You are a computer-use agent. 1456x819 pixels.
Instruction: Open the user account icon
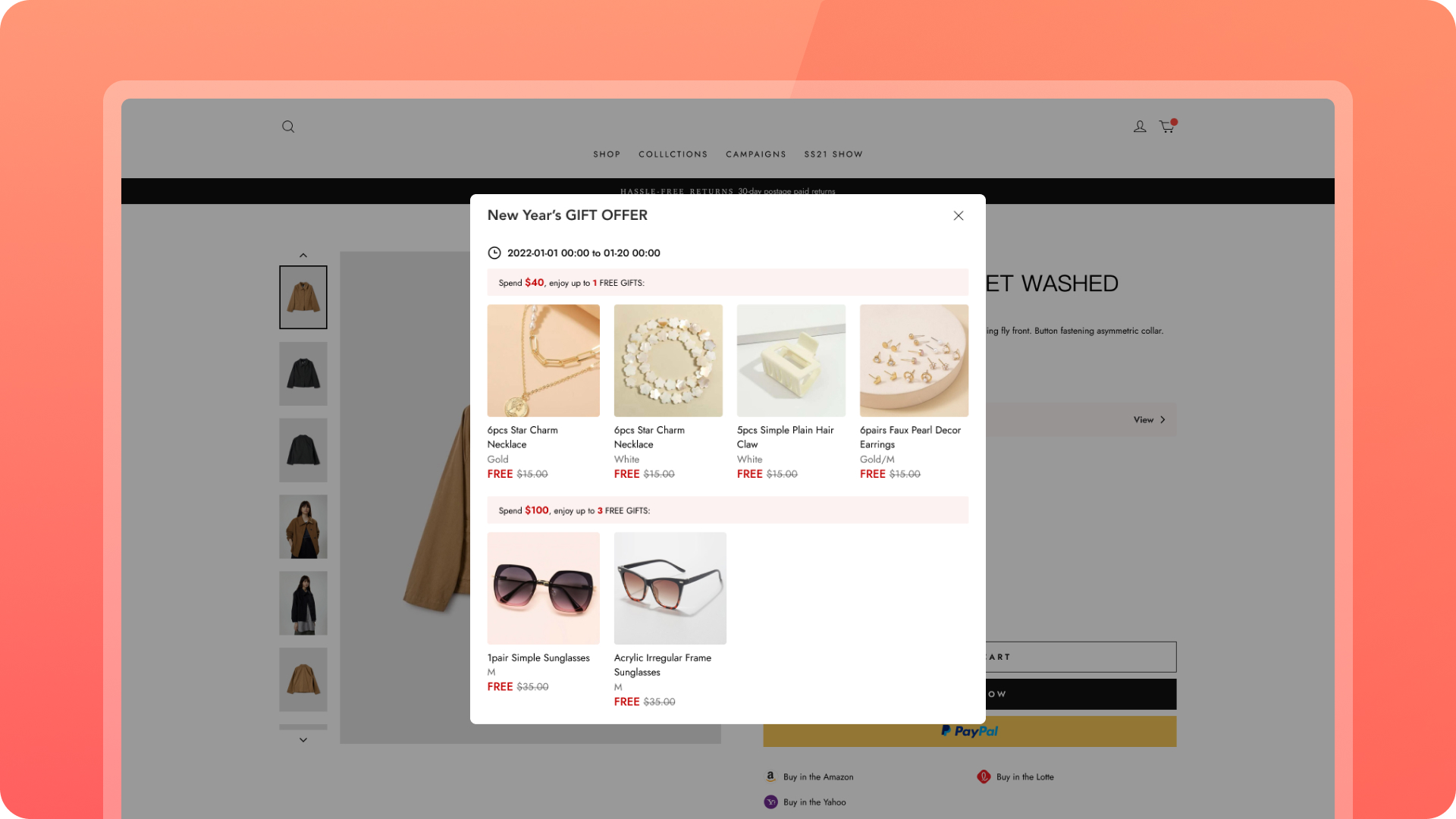[1140, 127]
